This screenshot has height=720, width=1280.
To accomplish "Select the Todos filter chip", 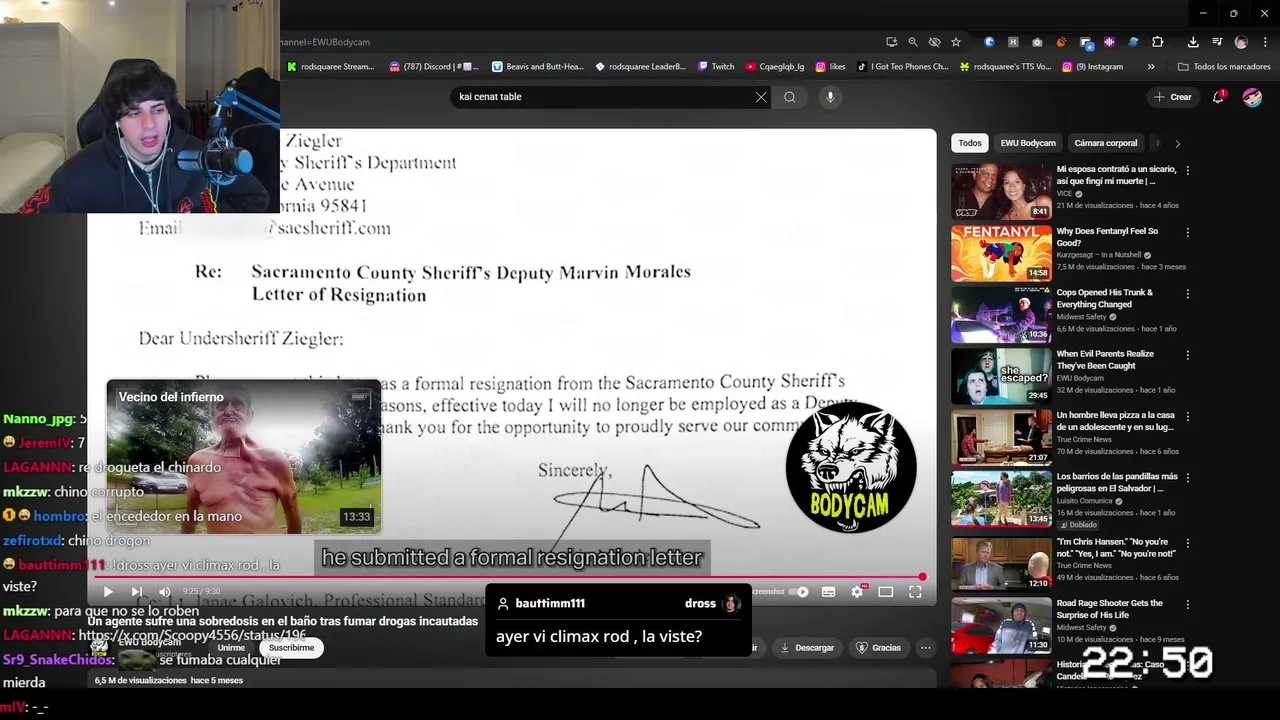I will 970,143.
